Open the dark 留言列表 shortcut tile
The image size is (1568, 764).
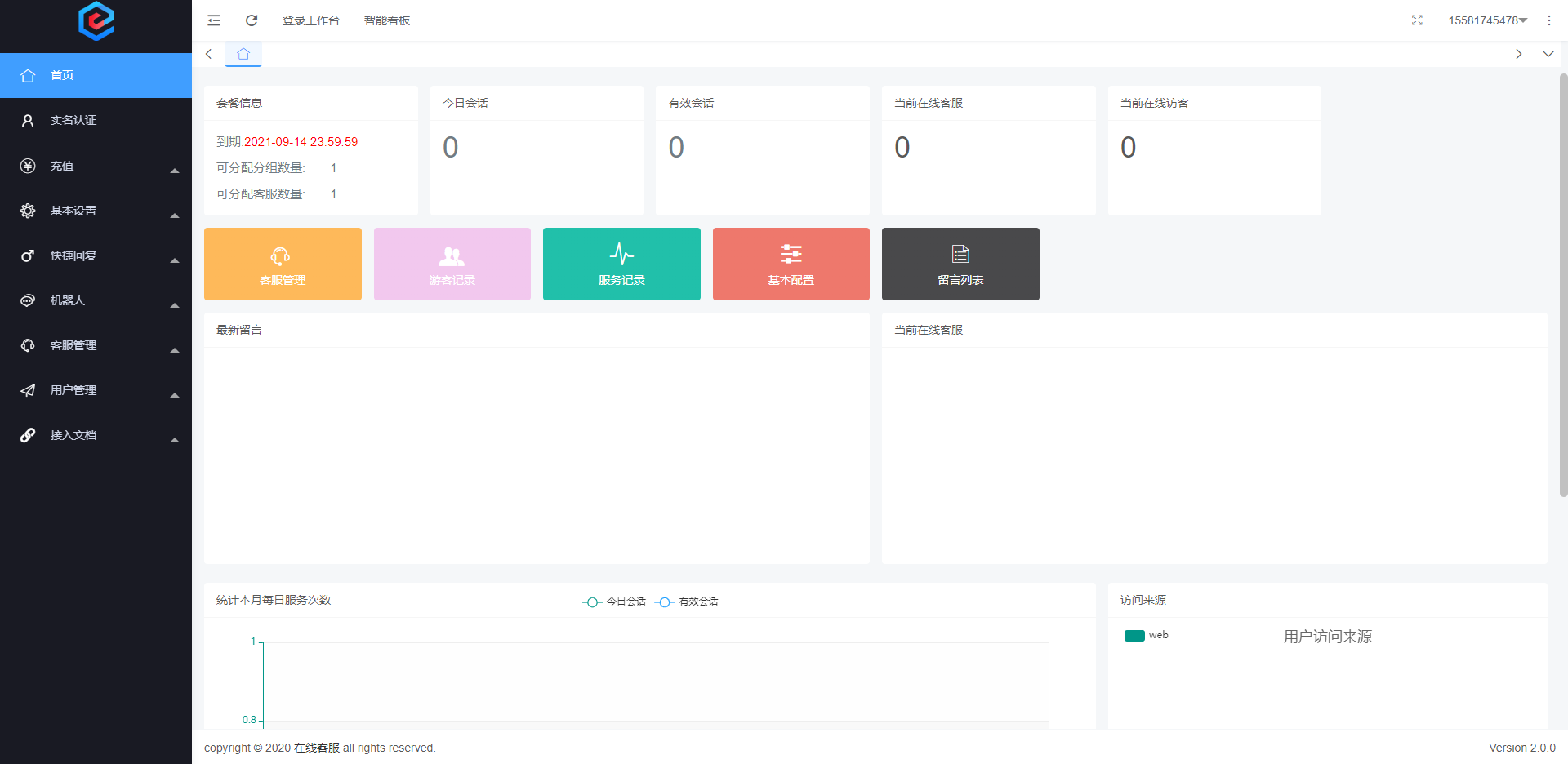coord(960,264)
